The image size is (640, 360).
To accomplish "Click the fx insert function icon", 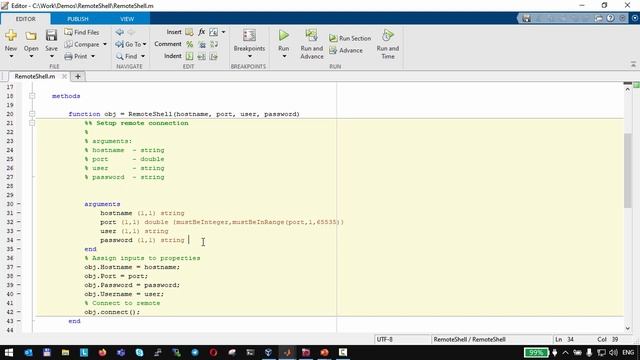I will point(201,32).
